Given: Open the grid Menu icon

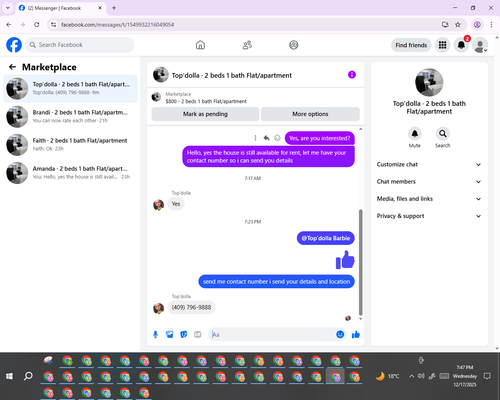Looking at the screenshot, I should [x=442, y=45].
